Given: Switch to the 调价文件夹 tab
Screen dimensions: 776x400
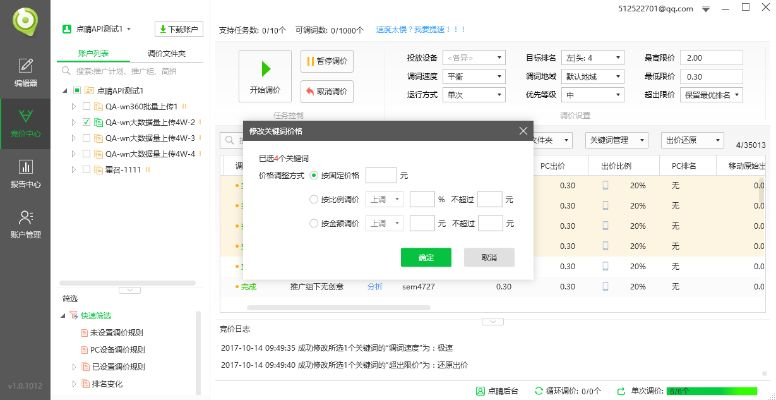Looking at the screenshot, I should tap(167, 53).
